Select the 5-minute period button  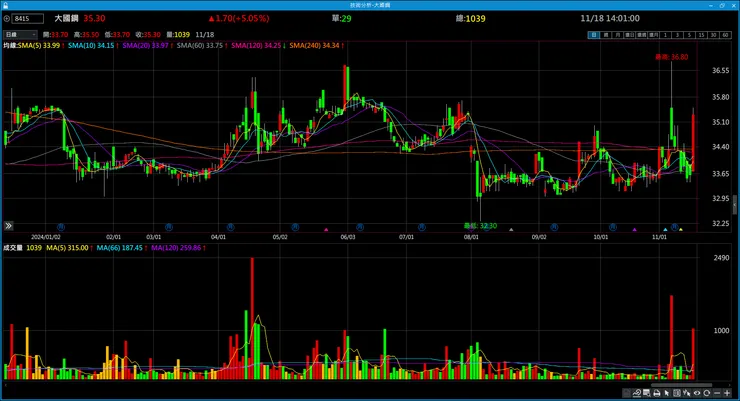pyautogui.click(x=689, y=35)
